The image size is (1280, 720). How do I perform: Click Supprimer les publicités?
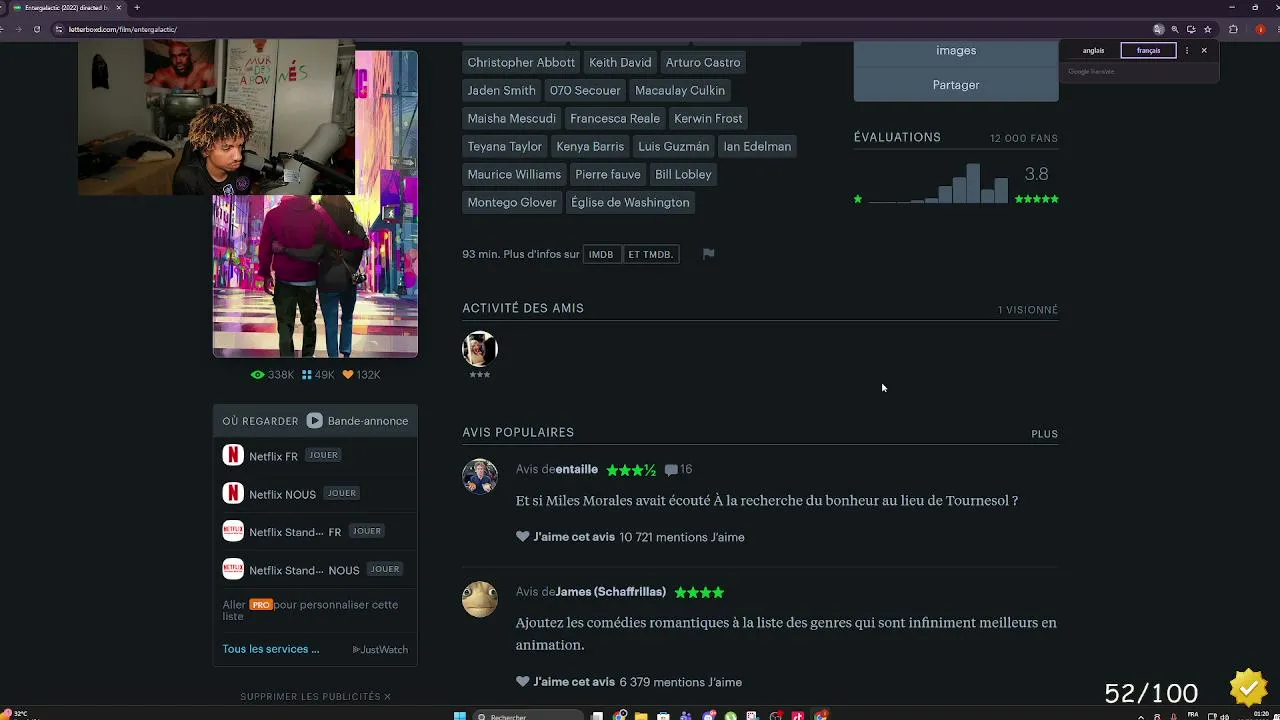tap(315, 696)
